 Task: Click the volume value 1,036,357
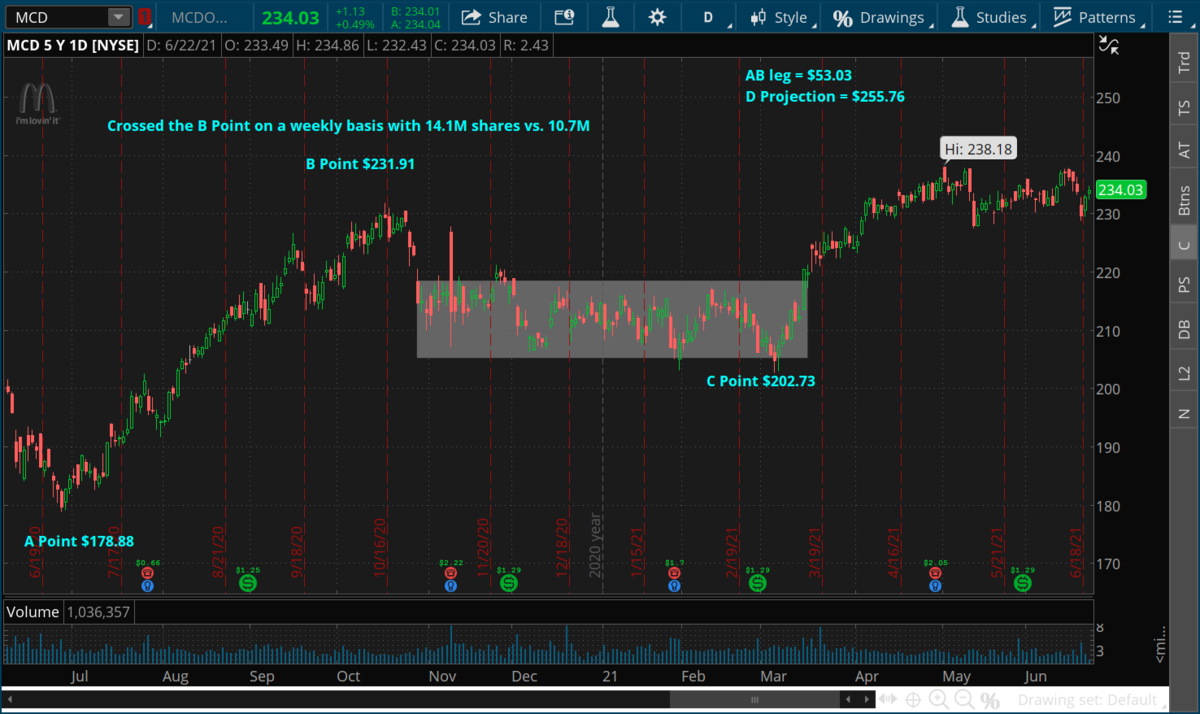coord(98,611)
